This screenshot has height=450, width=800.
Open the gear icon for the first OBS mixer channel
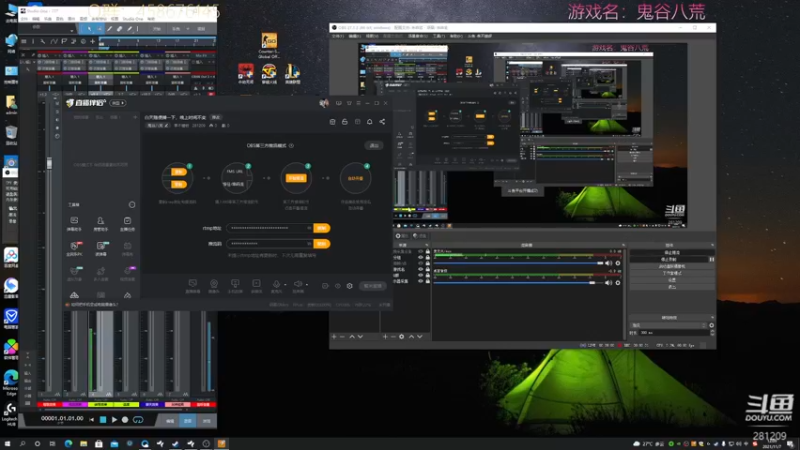[618, 263]
